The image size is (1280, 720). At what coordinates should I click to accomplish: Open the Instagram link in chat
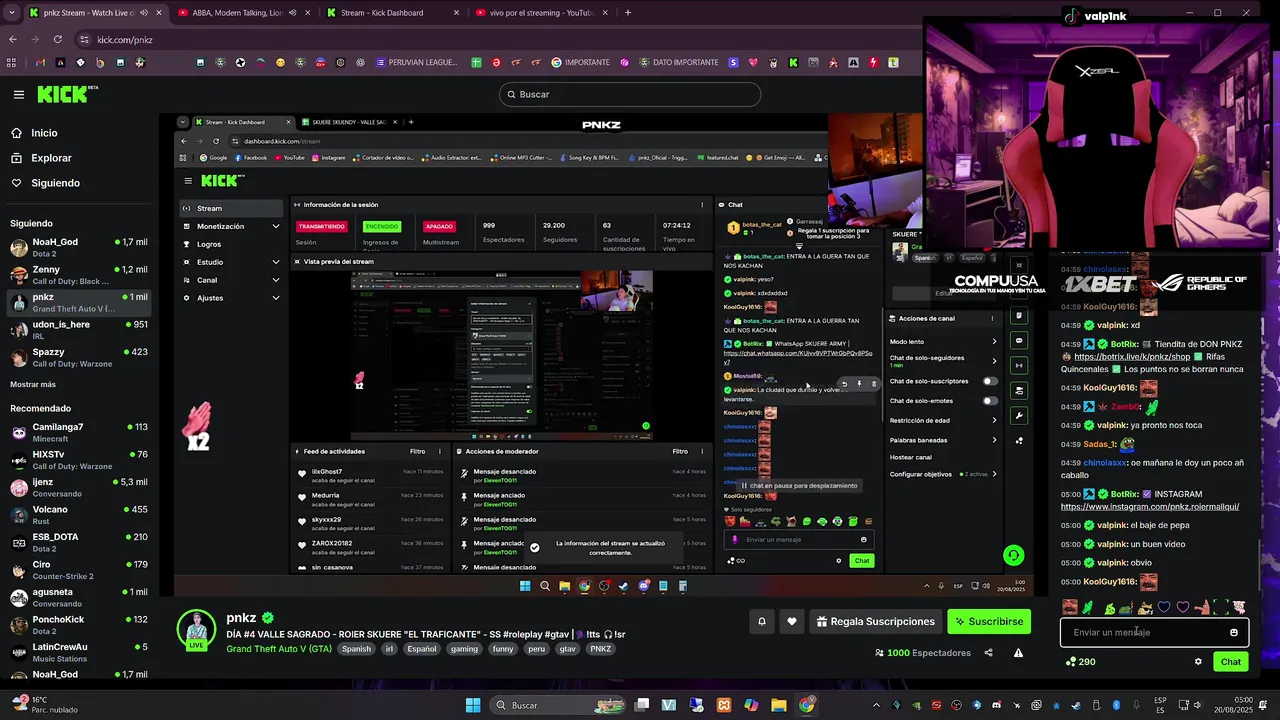point(1150,507)
